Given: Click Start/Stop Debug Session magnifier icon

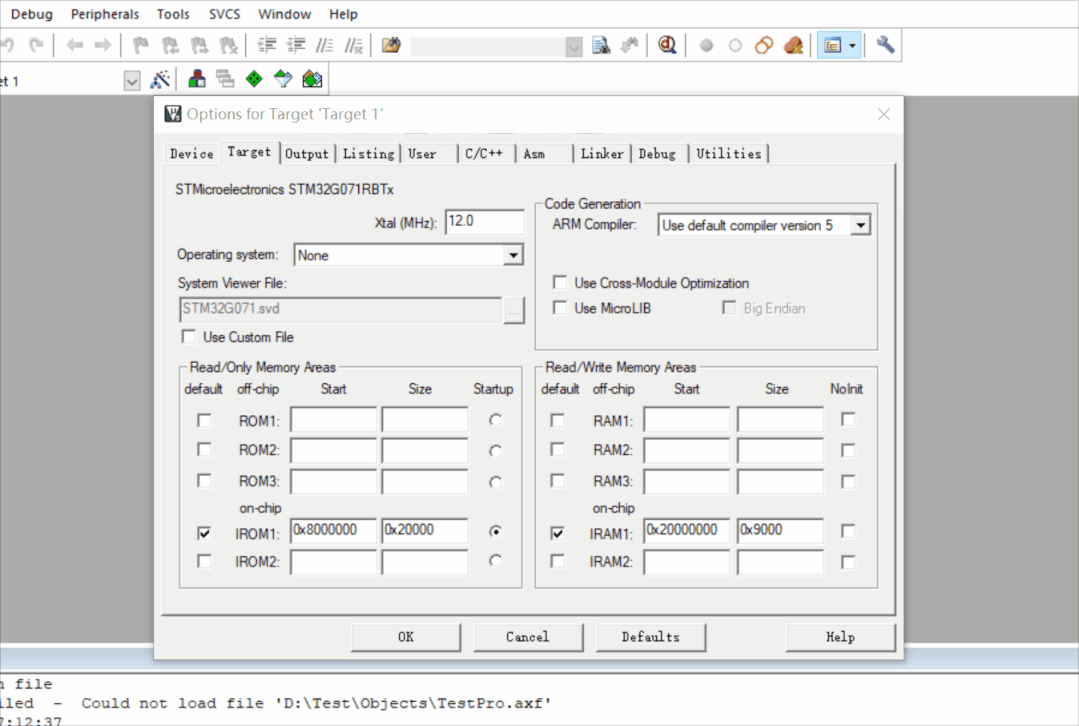Looking at the screenshot, I should pos(667,45).
